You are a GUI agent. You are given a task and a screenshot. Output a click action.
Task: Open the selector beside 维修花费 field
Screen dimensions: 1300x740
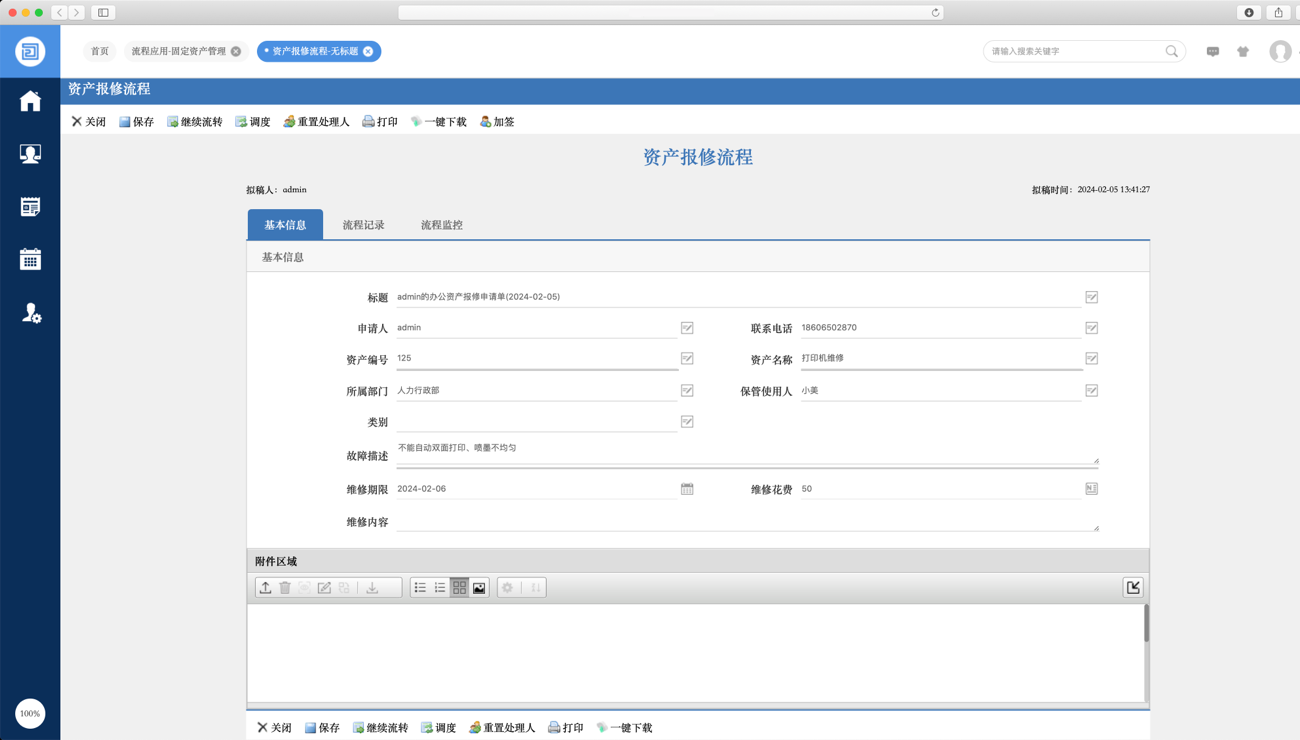click(1091, 489)
